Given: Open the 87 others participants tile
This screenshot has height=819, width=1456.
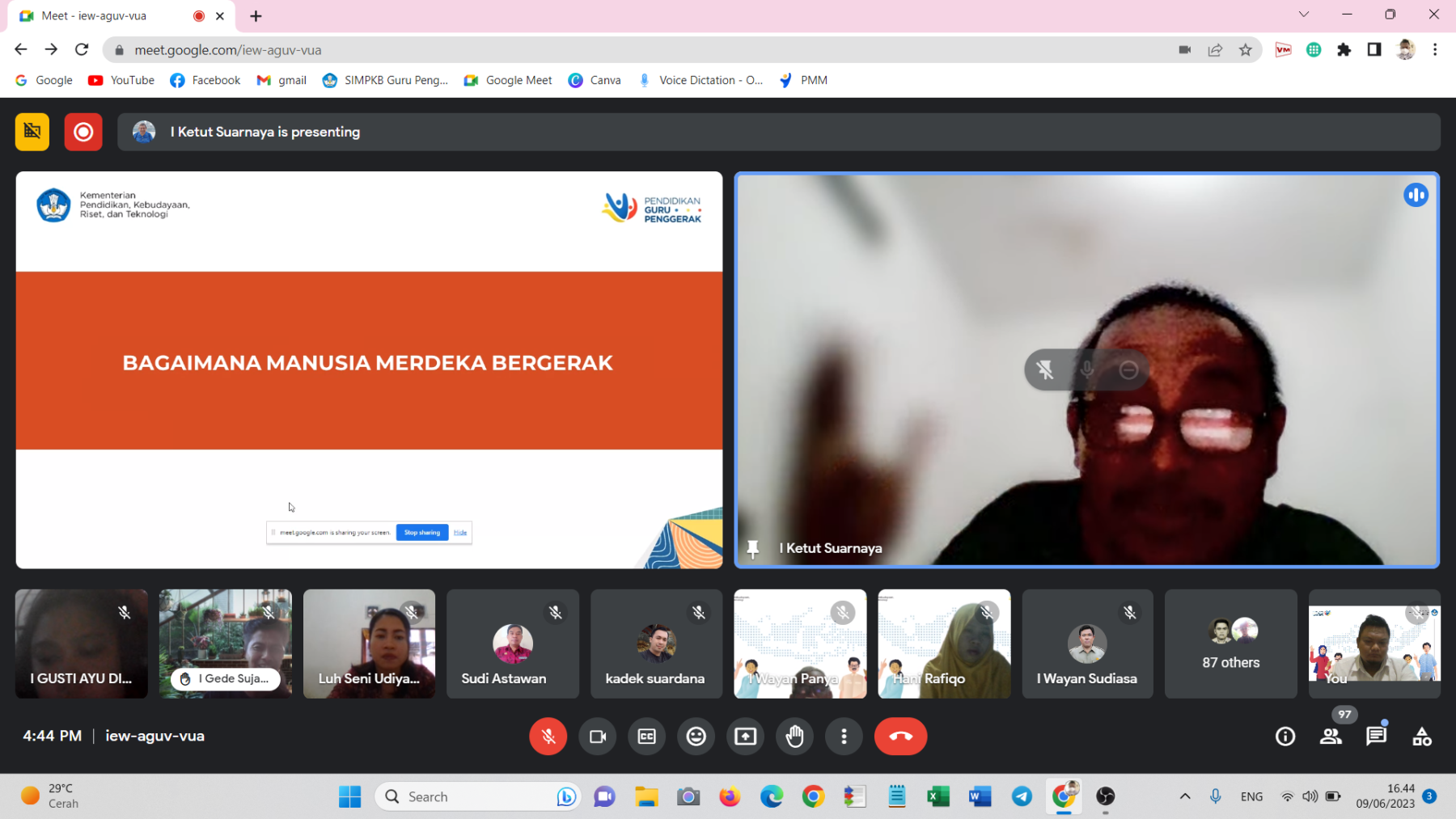Looking at the screenshot, I should point(1230,644).
